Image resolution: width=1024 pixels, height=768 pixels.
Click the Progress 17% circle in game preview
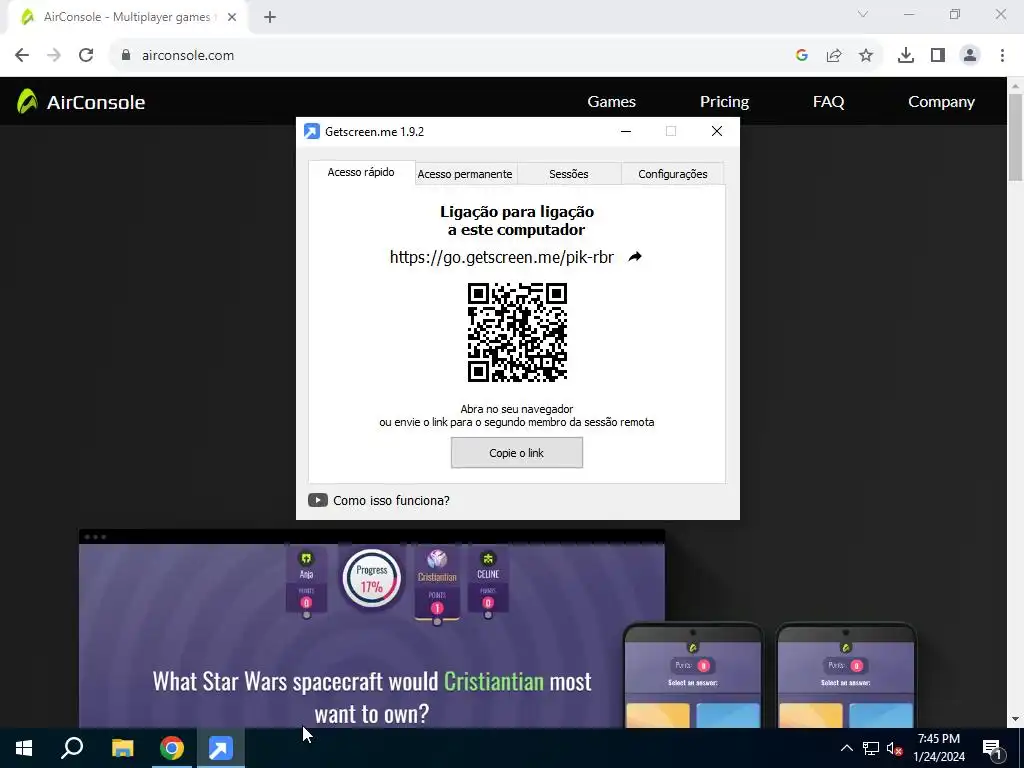point(372,579)
